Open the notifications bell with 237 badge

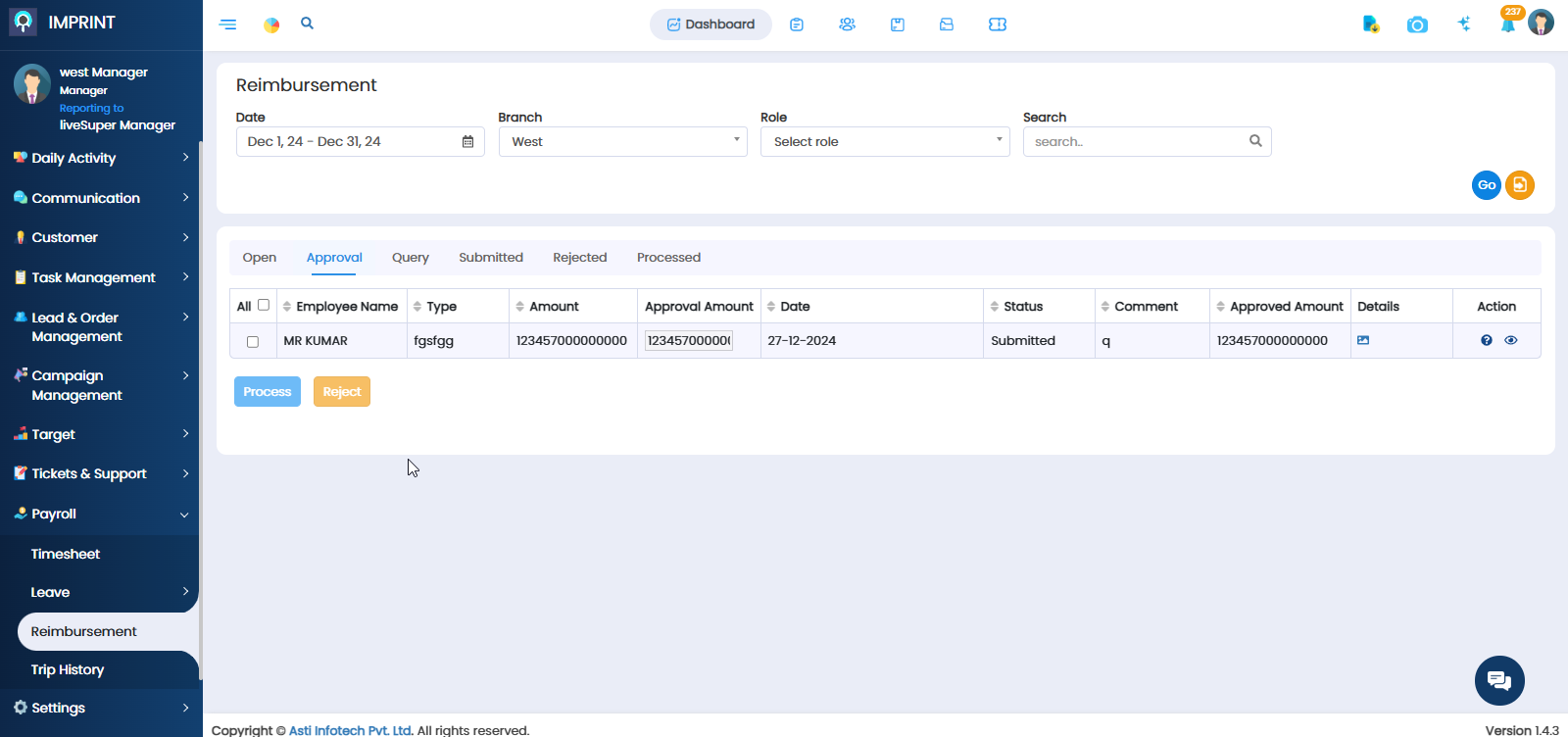pos(1508,23)
